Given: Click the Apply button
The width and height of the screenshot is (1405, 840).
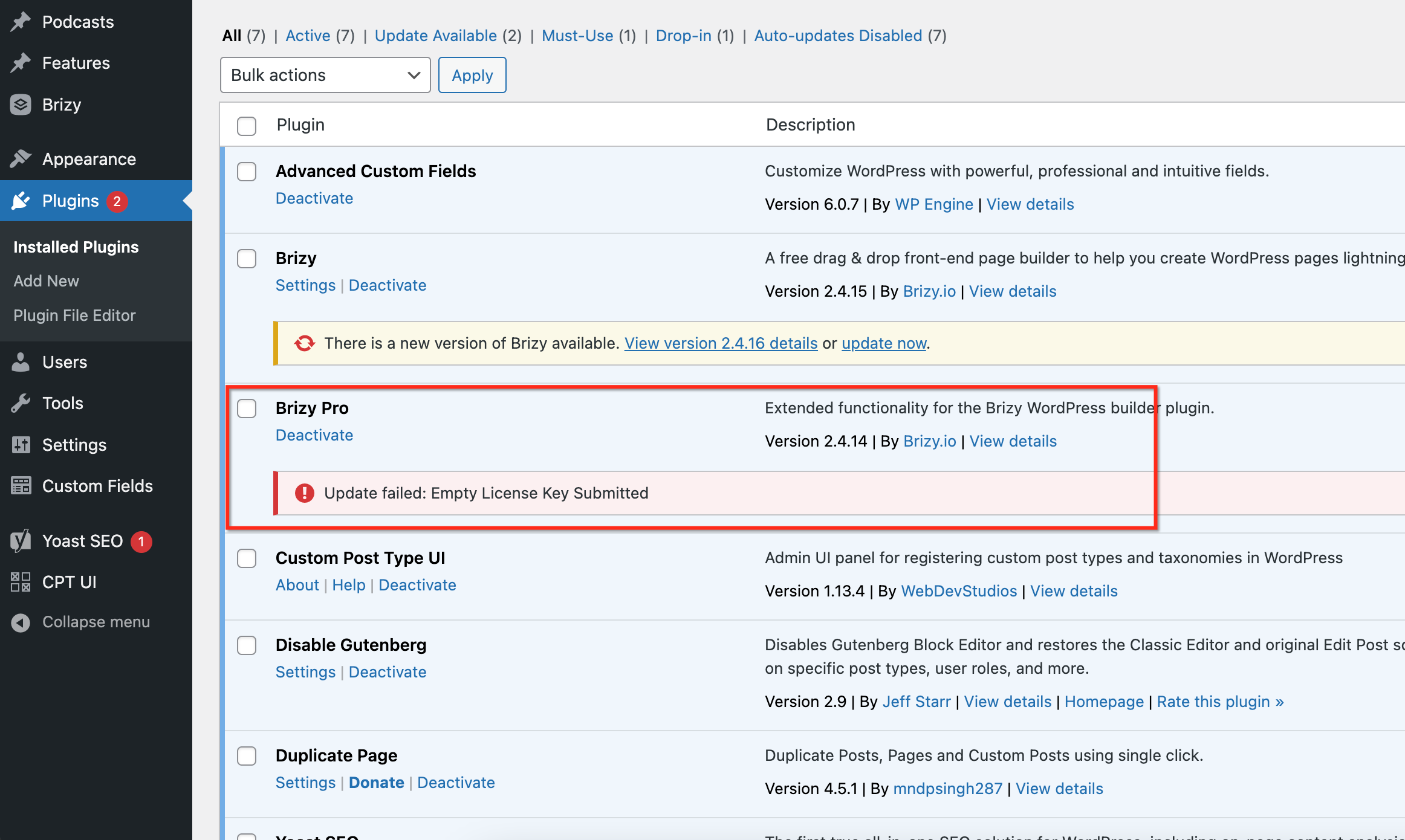Looking at the screenshot, I should [x=472, y=75].
